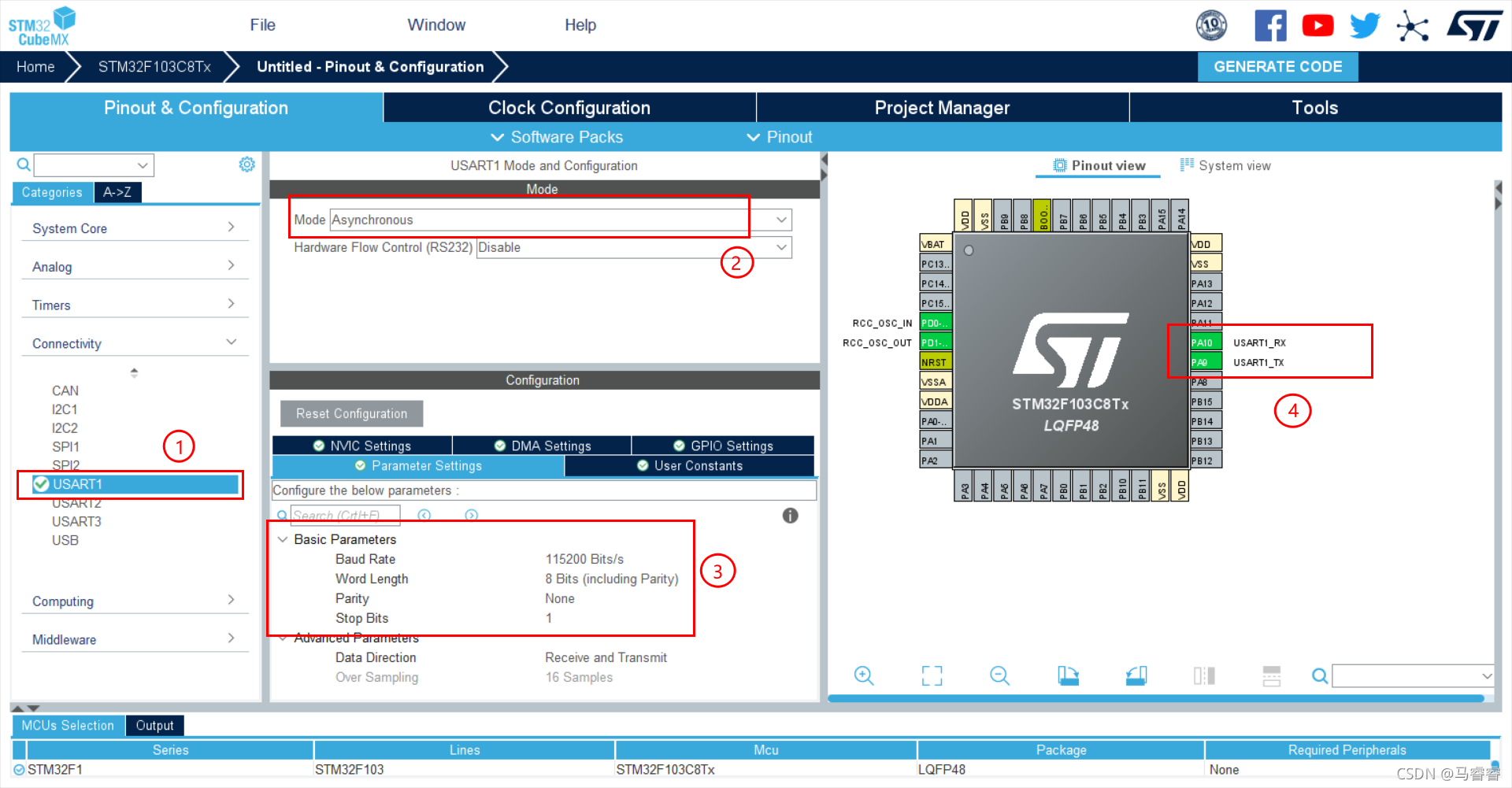Open the Facebook link icon

coord(1270,26)
